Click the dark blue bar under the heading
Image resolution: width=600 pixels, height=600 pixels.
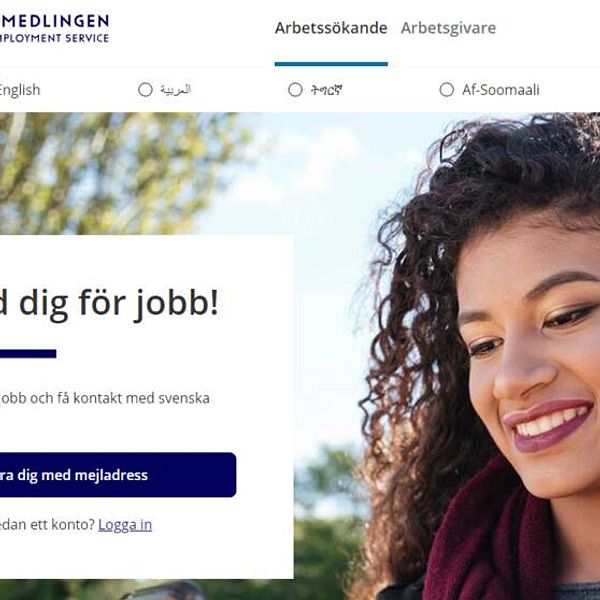click(x=28, y=354)
